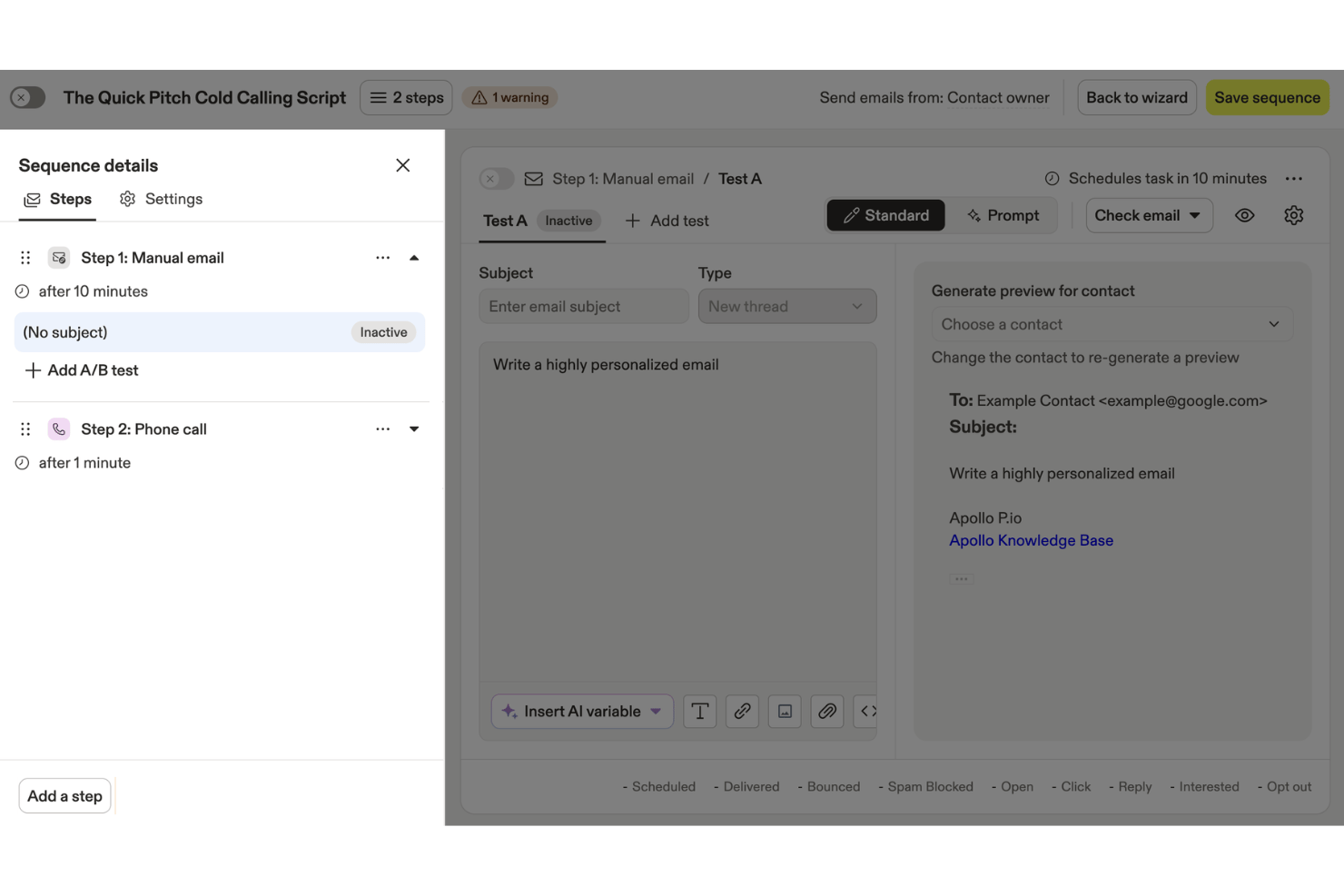This screenshot has height=896, width=1344.
Task: Click Add a step button
Action: [x=64, y=796]
